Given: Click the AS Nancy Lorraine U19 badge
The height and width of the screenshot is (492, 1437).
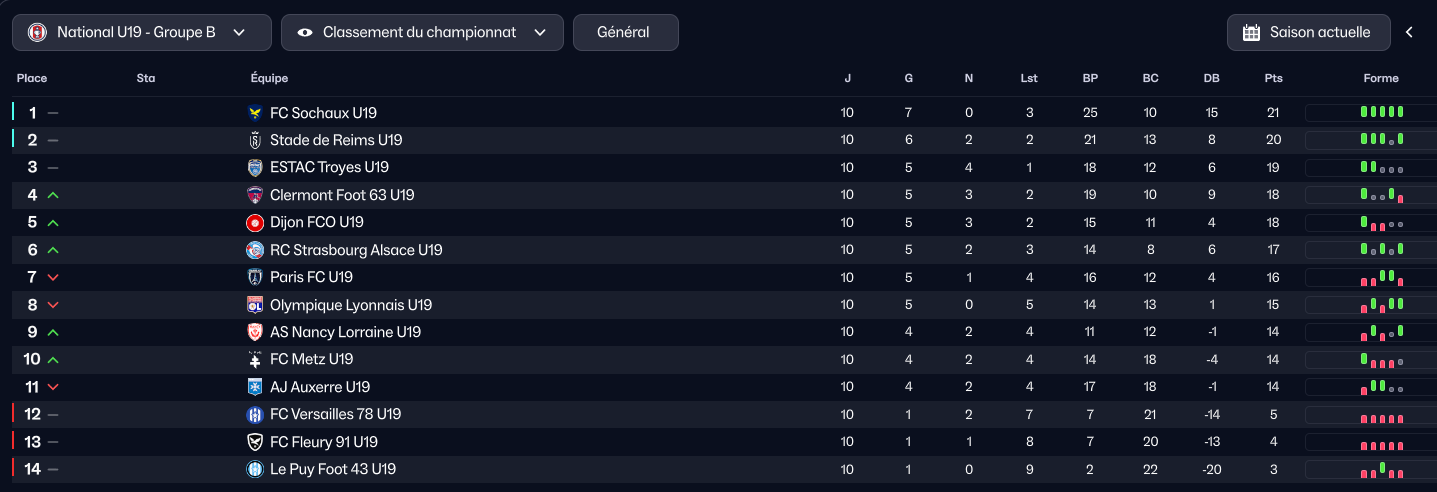Looking at the screenshot, I should pyautogui.click(x=254, y=332).
